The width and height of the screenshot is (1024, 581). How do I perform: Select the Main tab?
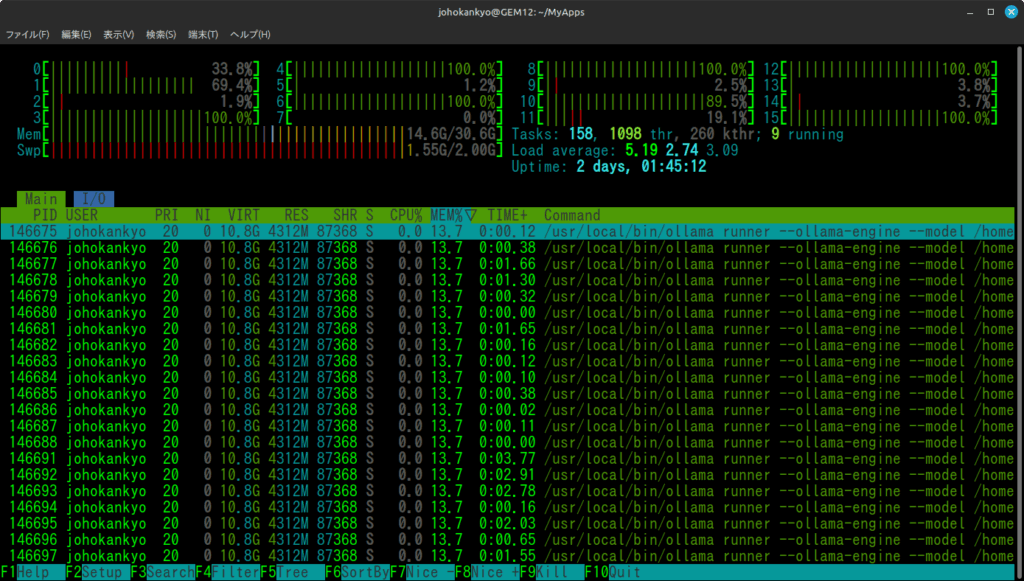point(41,199)
